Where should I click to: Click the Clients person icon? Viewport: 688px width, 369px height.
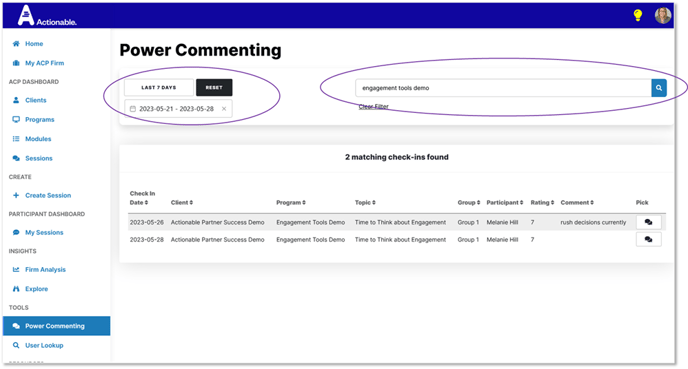(16, 100)
